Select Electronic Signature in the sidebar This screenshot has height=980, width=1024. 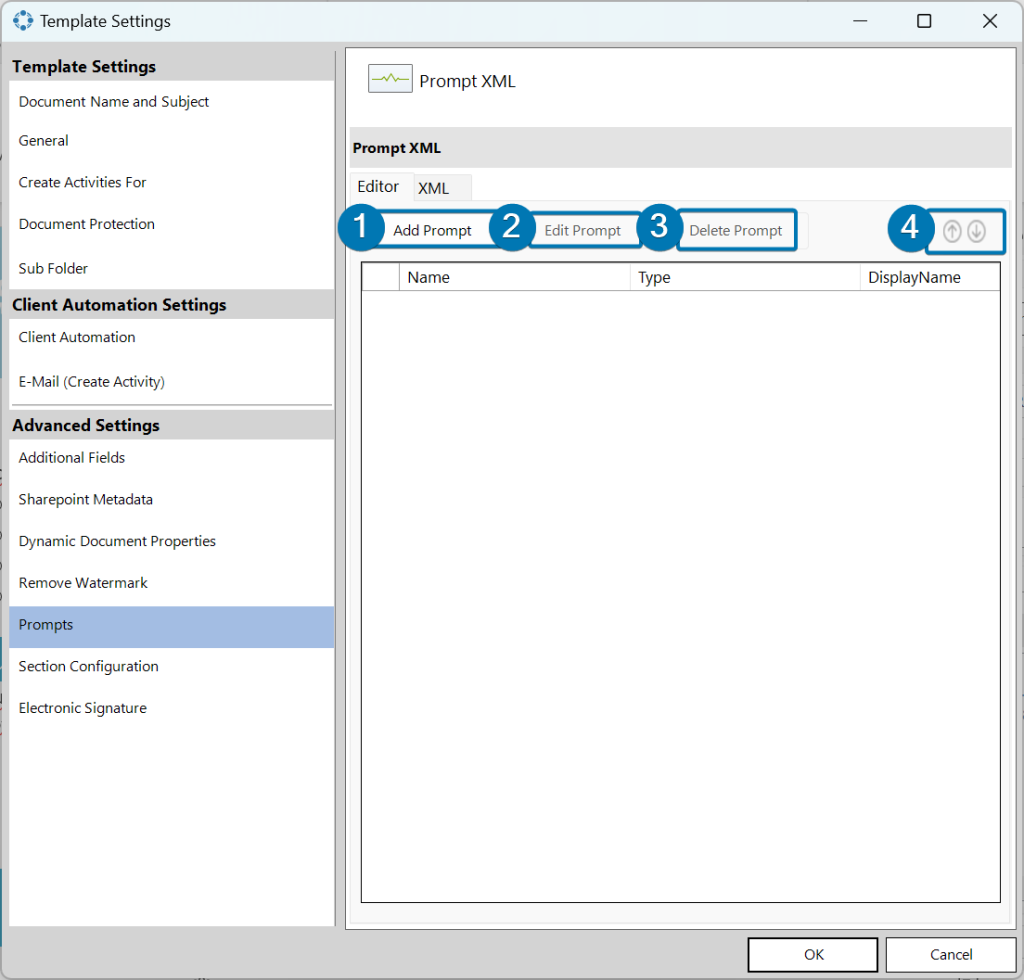pos(172,709)
